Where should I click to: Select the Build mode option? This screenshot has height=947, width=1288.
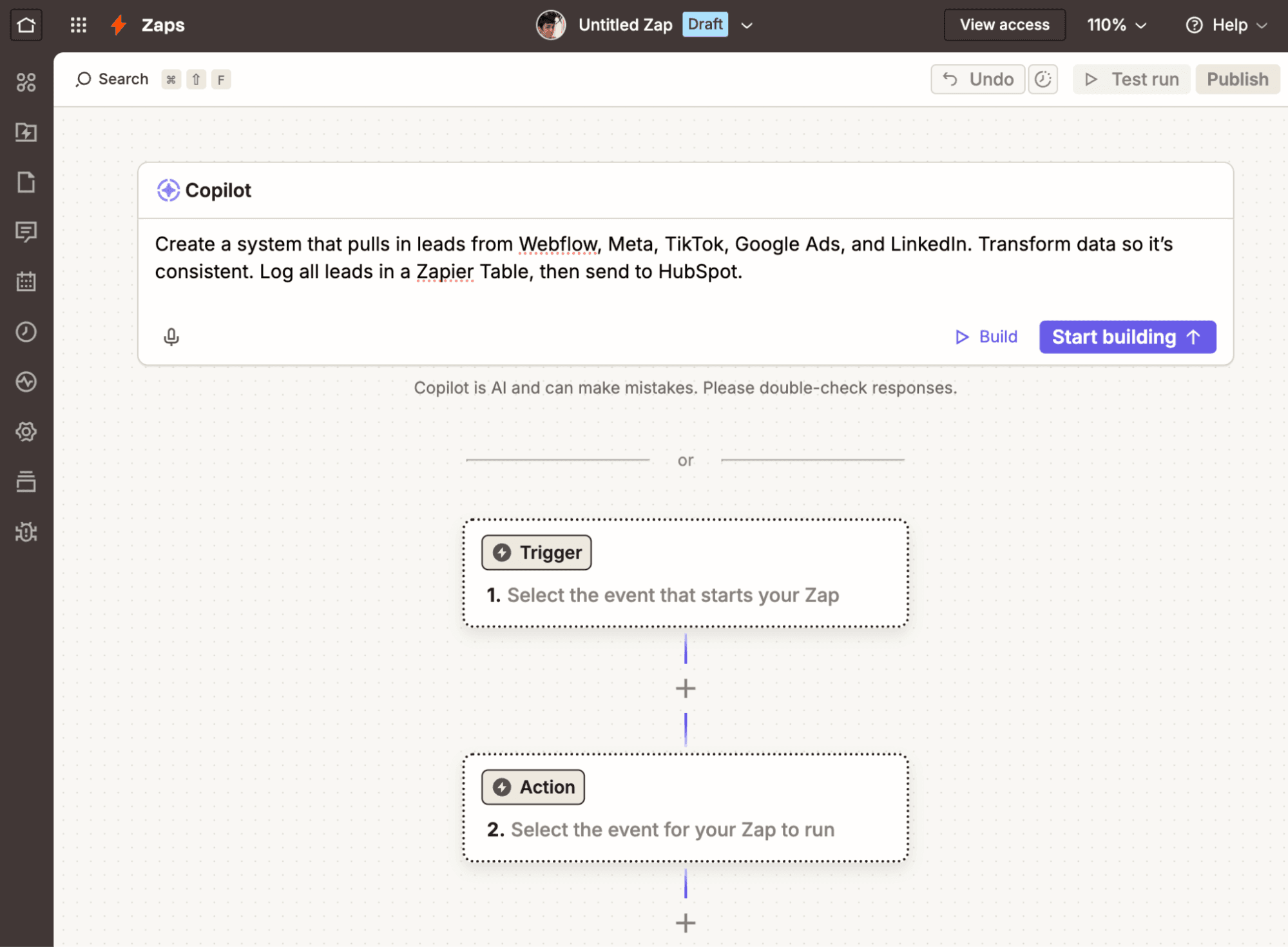[x=986, y=337]
